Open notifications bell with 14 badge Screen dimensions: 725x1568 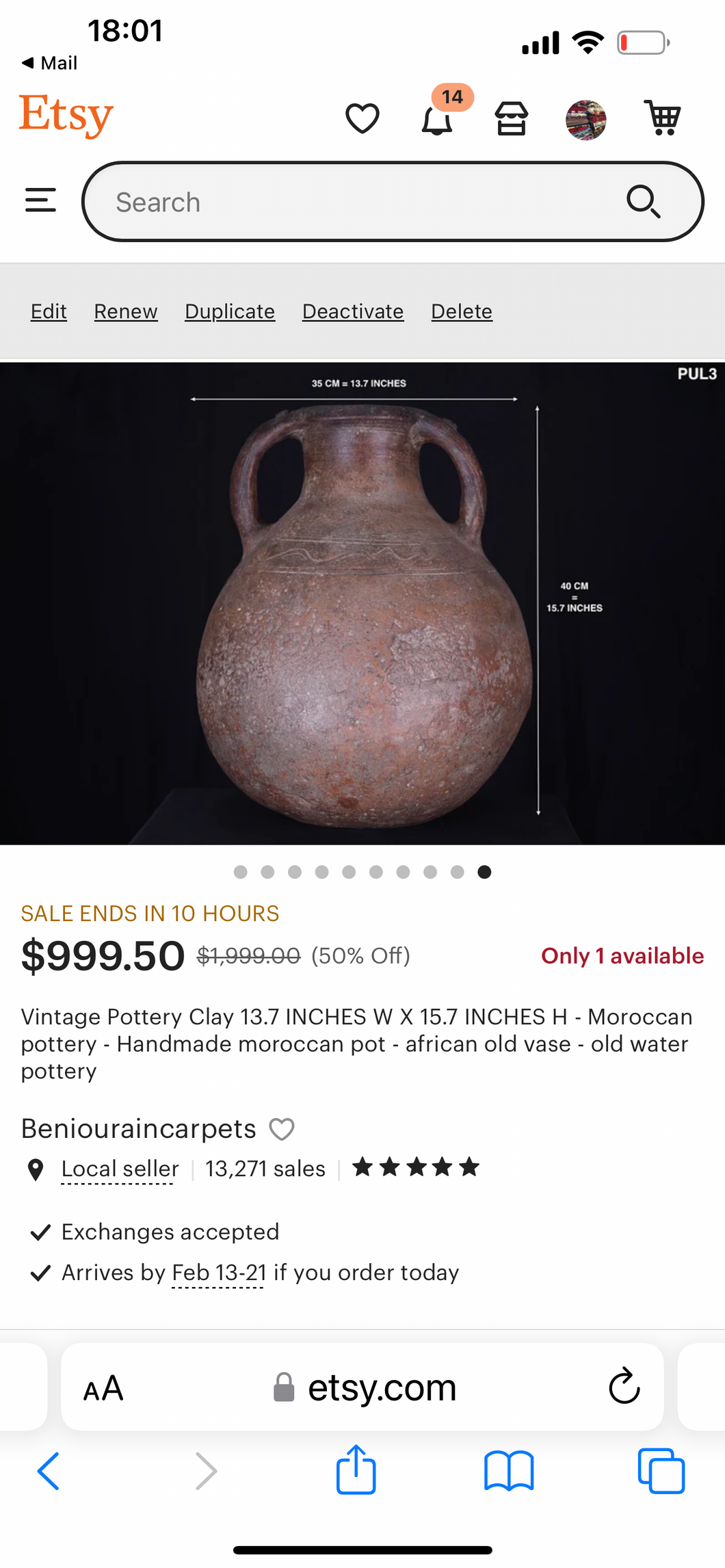point(437,119)
